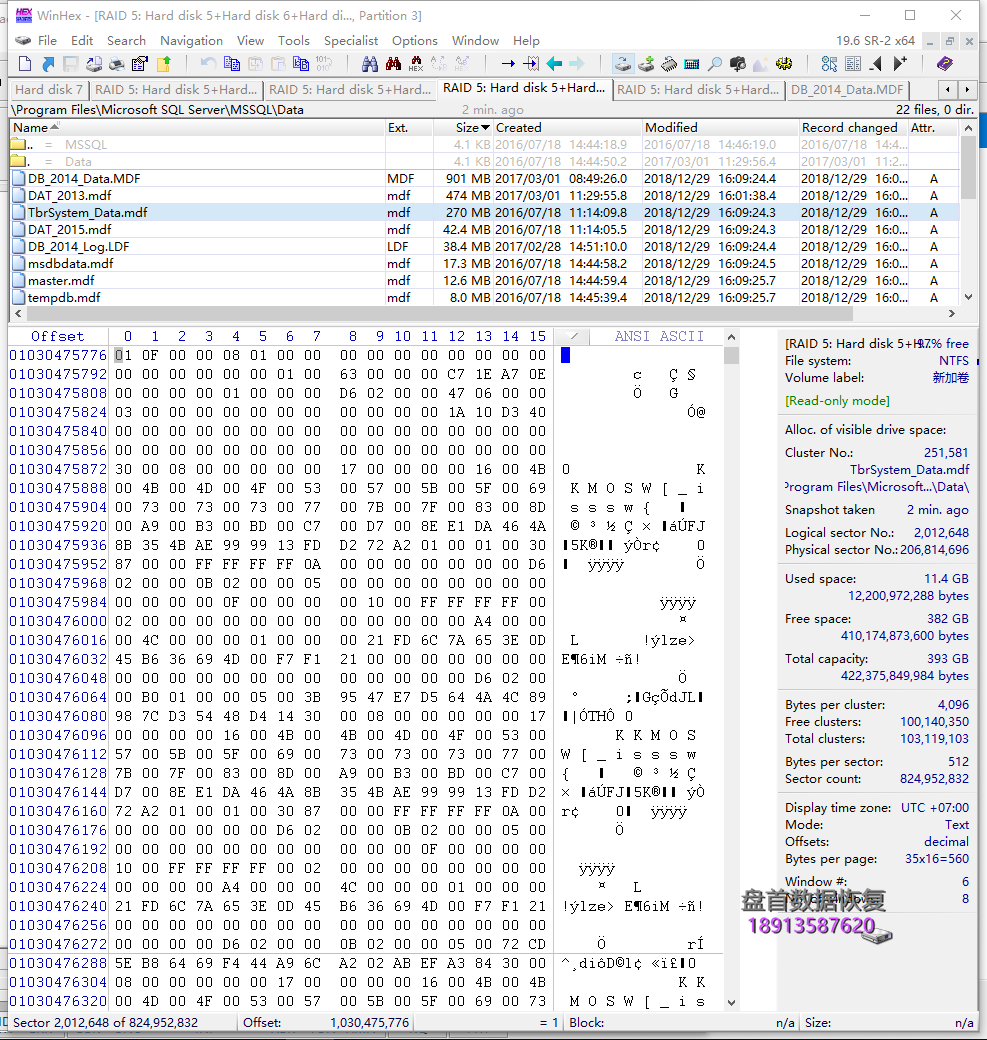Click the Options gear icon
The height and width of the screenshot is (1040, 987).
point(784,64)
